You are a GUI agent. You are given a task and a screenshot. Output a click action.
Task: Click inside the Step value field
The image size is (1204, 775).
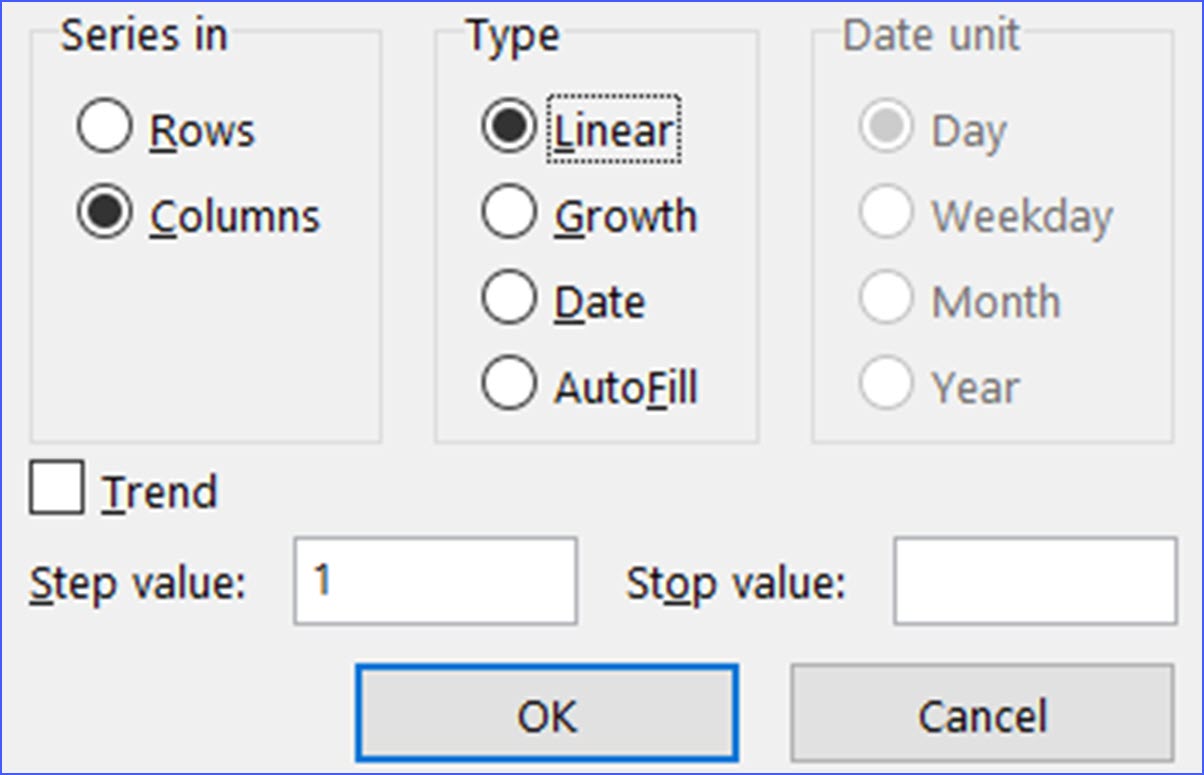(x=435, y=580)
